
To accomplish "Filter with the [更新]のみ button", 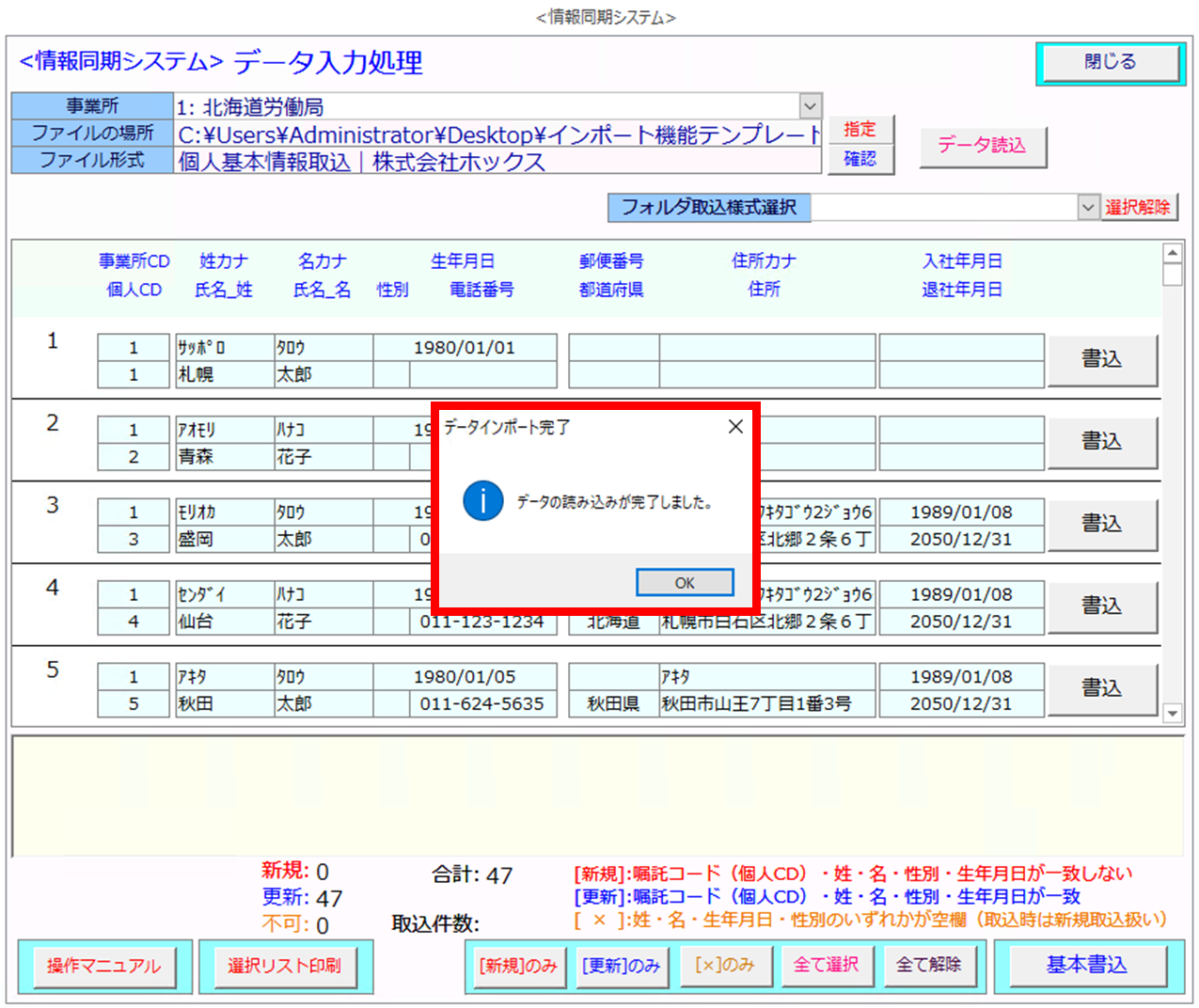I will click(621, 966).
